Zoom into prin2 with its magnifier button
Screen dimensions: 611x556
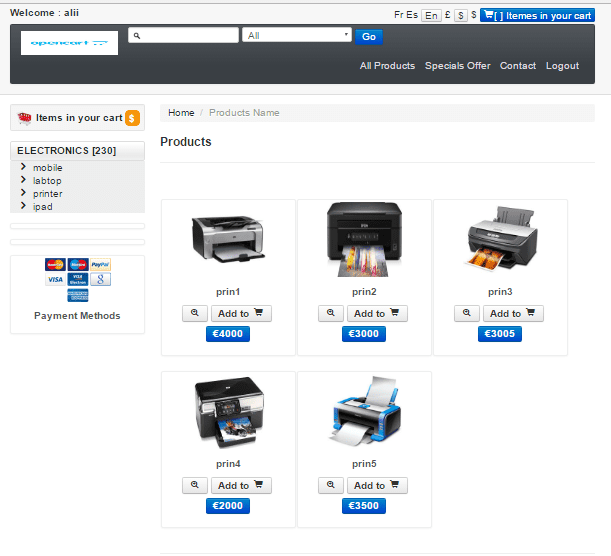[x=331, y=313]
